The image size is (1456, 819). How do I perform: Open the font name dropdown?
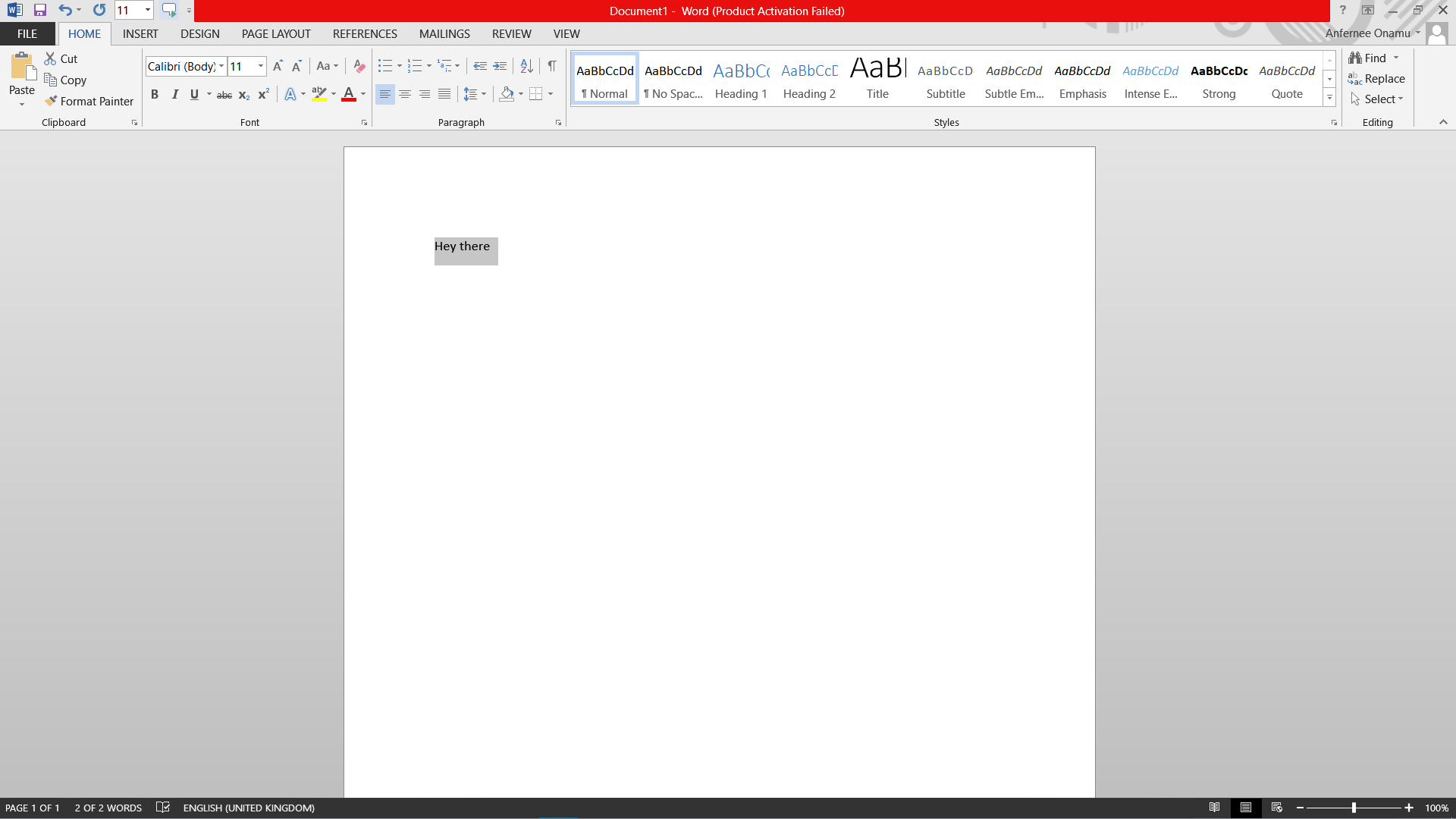[221, 67]
